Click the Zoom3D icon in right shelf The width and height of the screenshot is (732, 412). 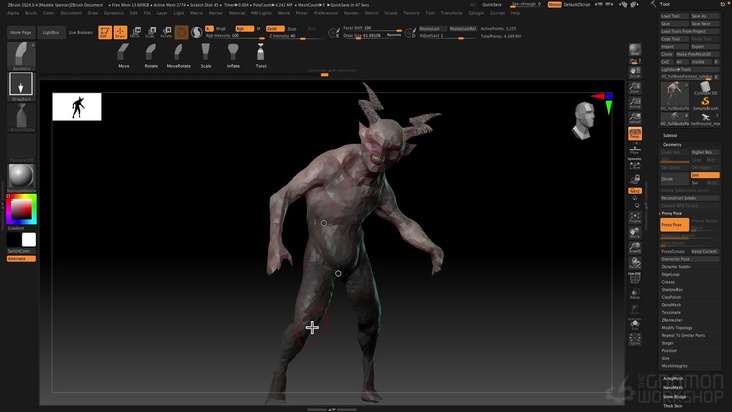pos(635,247)
